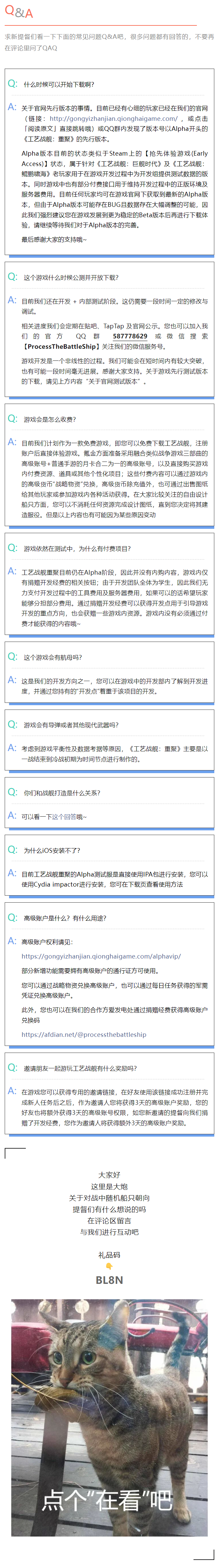The width and height of the screenshot is (219, 1568).
Task: Click the '这个回答' hyperlink
Action: point(64,817)
